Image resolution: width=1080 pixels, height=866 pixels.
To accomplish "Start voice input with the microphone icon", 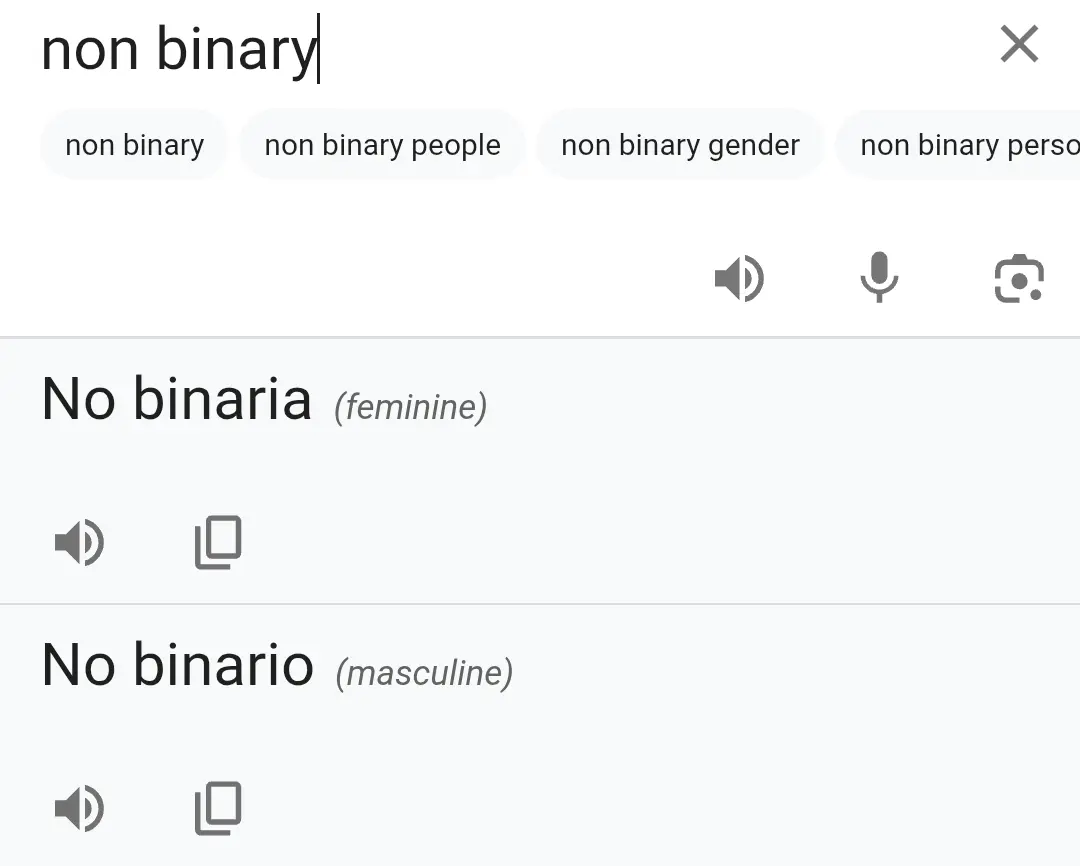I will 879,277.
